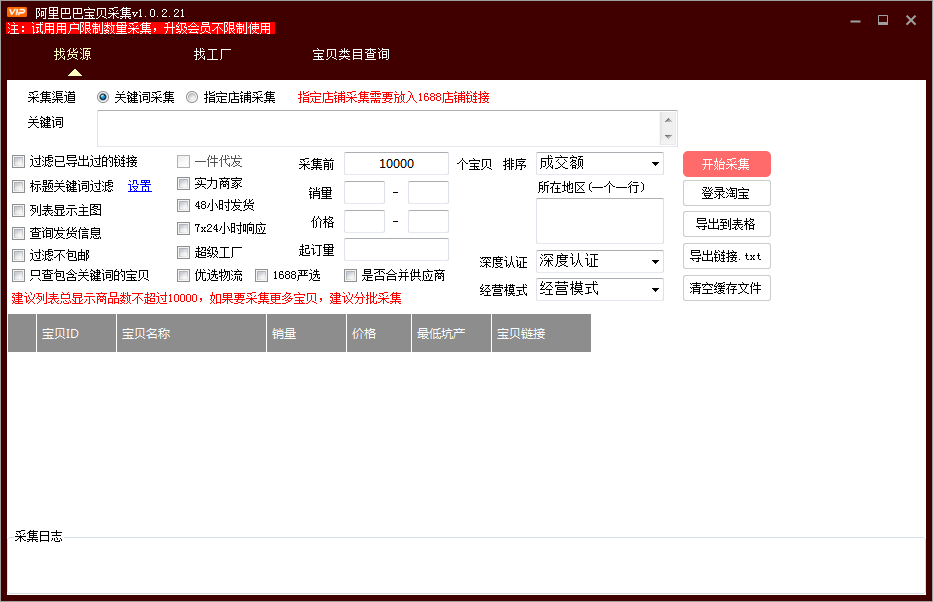
Task: Choose the 指定店铺采集 radio option
Action: pyautogui.click(x=192, y=97)
